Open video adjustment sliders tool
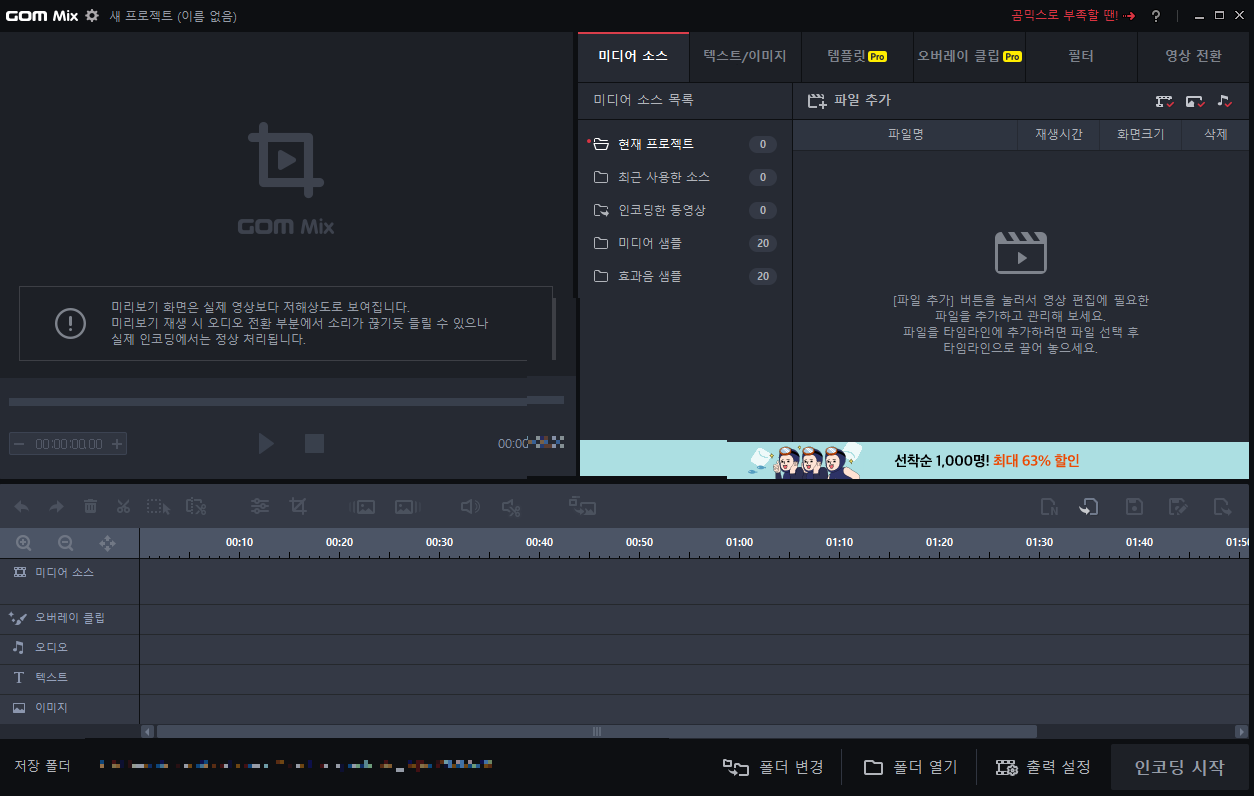Image resolution: width=1254 pixels, height=796 pixels. (260, 507)
